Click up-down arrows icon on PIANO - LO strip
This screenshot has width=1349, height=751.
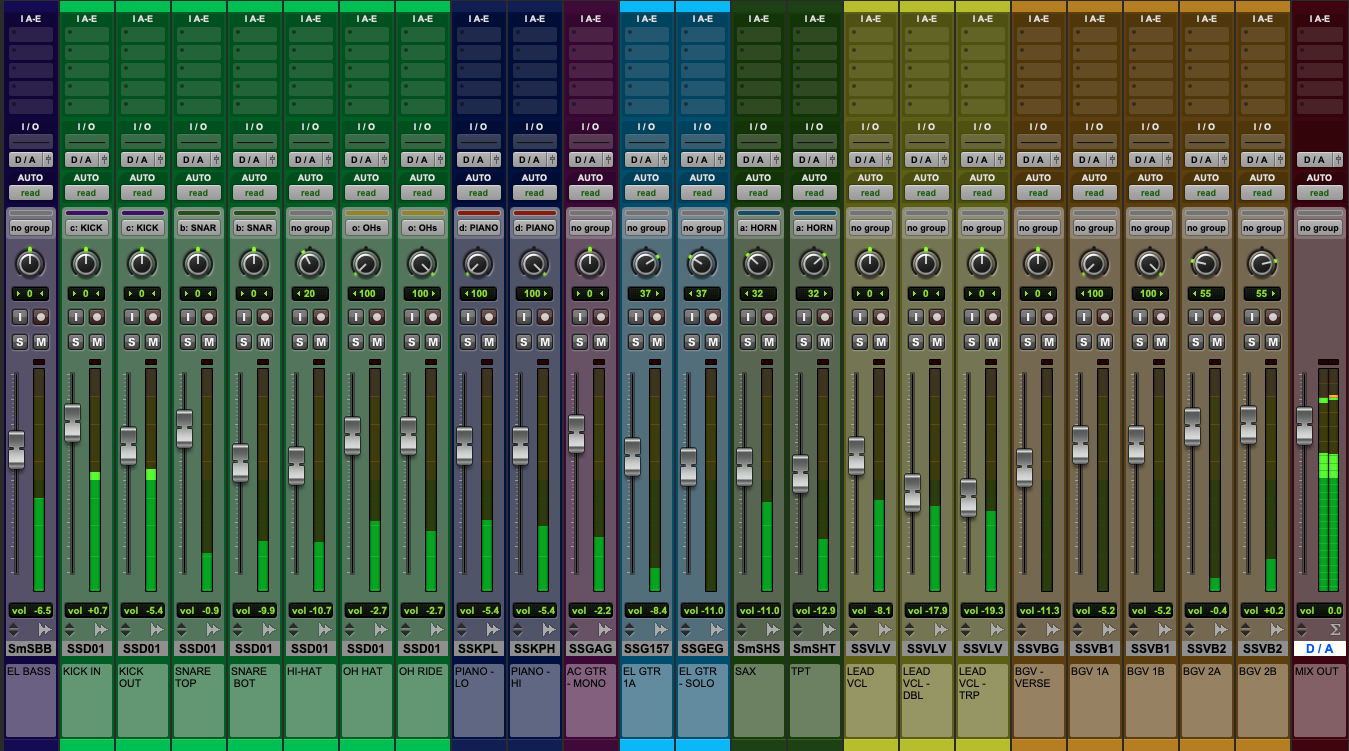coord(462,630)
